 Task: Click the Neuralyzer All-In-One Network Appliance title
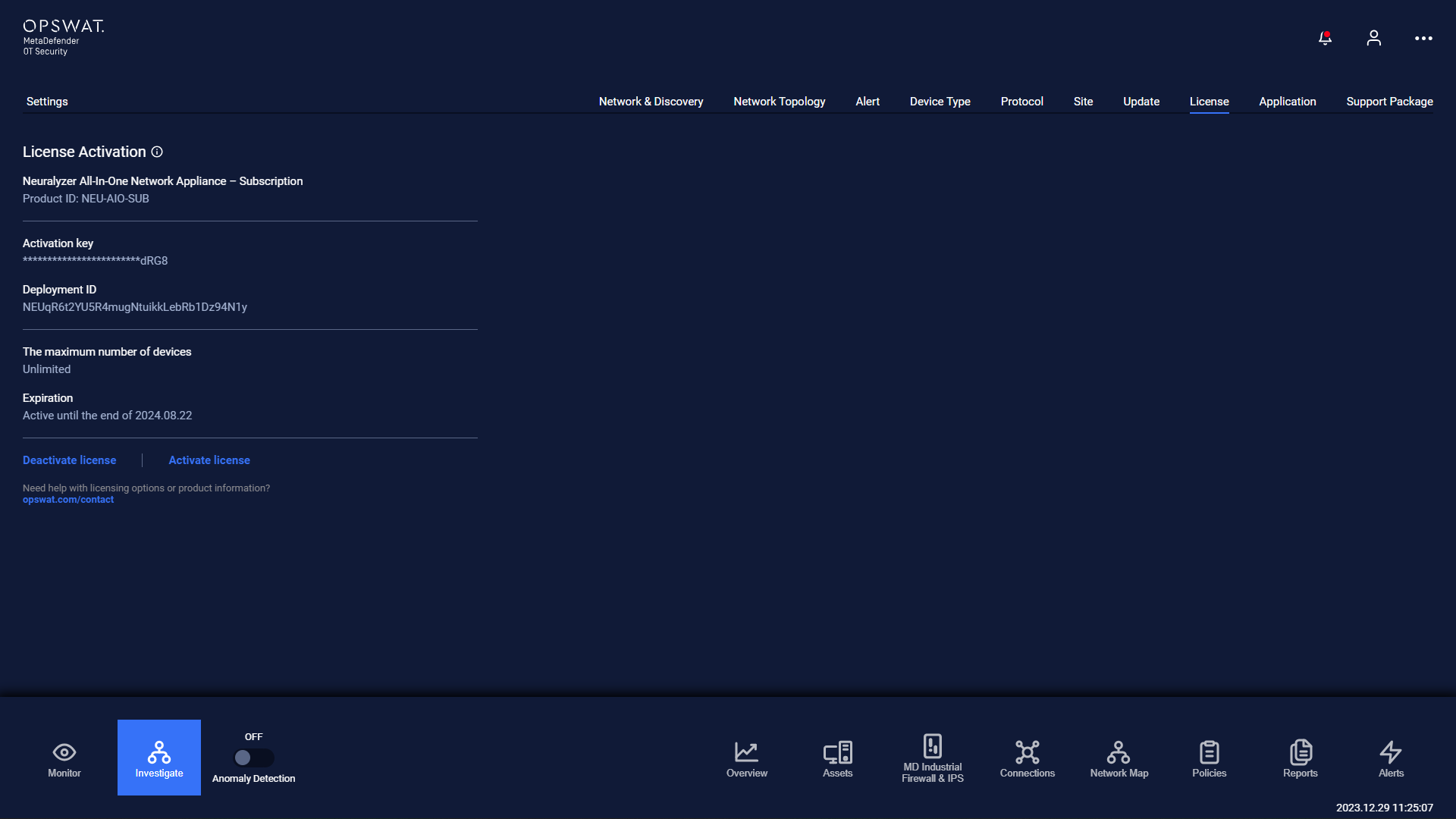pos(162,181)
